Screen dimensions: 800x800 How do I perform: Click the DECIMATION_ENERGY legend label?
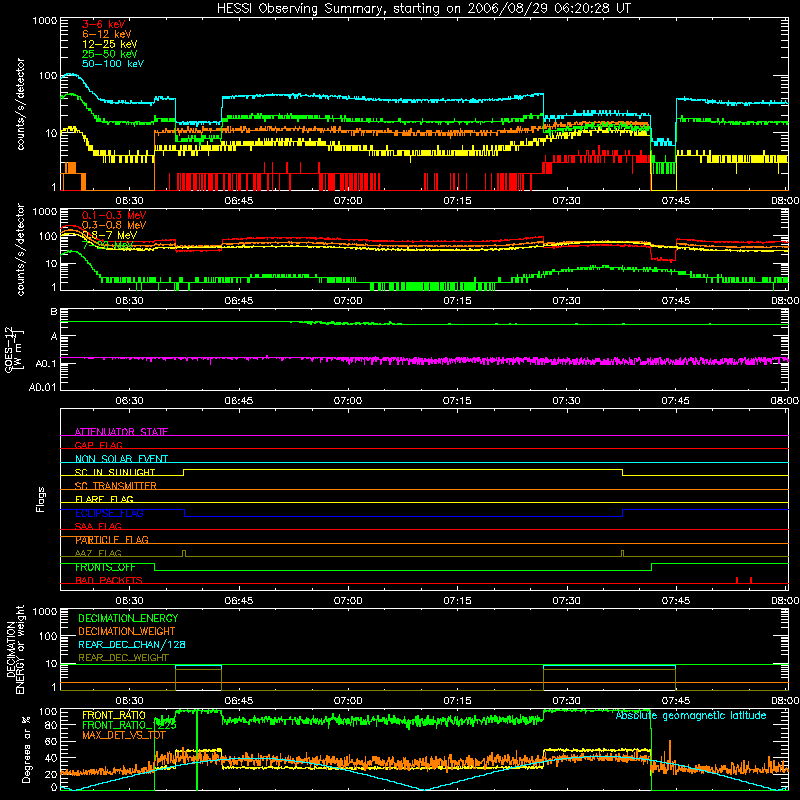point(128,618)
